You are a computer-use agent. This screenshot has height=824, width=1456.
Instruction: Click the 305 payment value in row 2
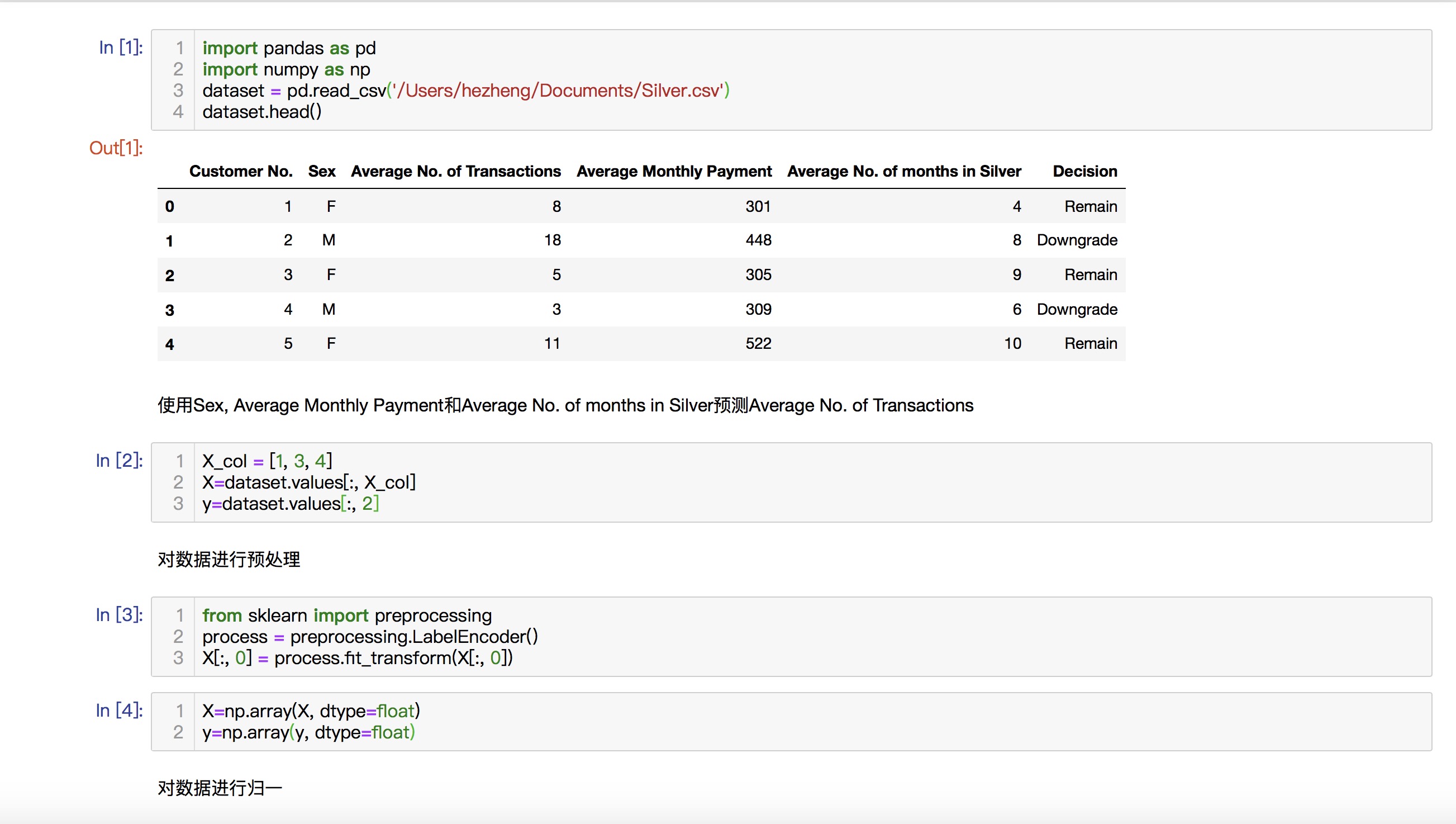point(758,275)
